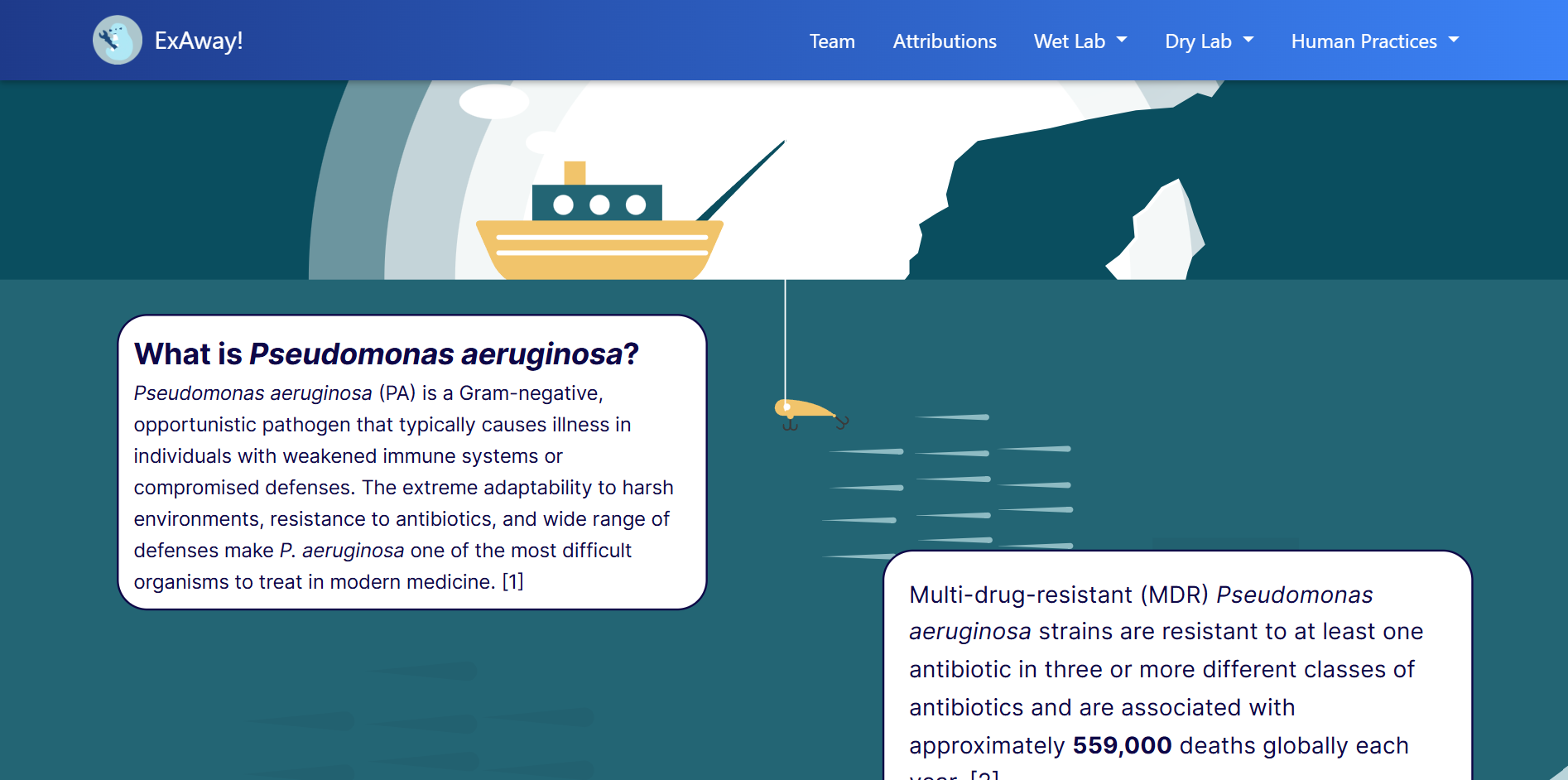Viewport: 1568px width, 780px height.
Task: Click the boat's middle porthole window
Action: coord(599,205)
